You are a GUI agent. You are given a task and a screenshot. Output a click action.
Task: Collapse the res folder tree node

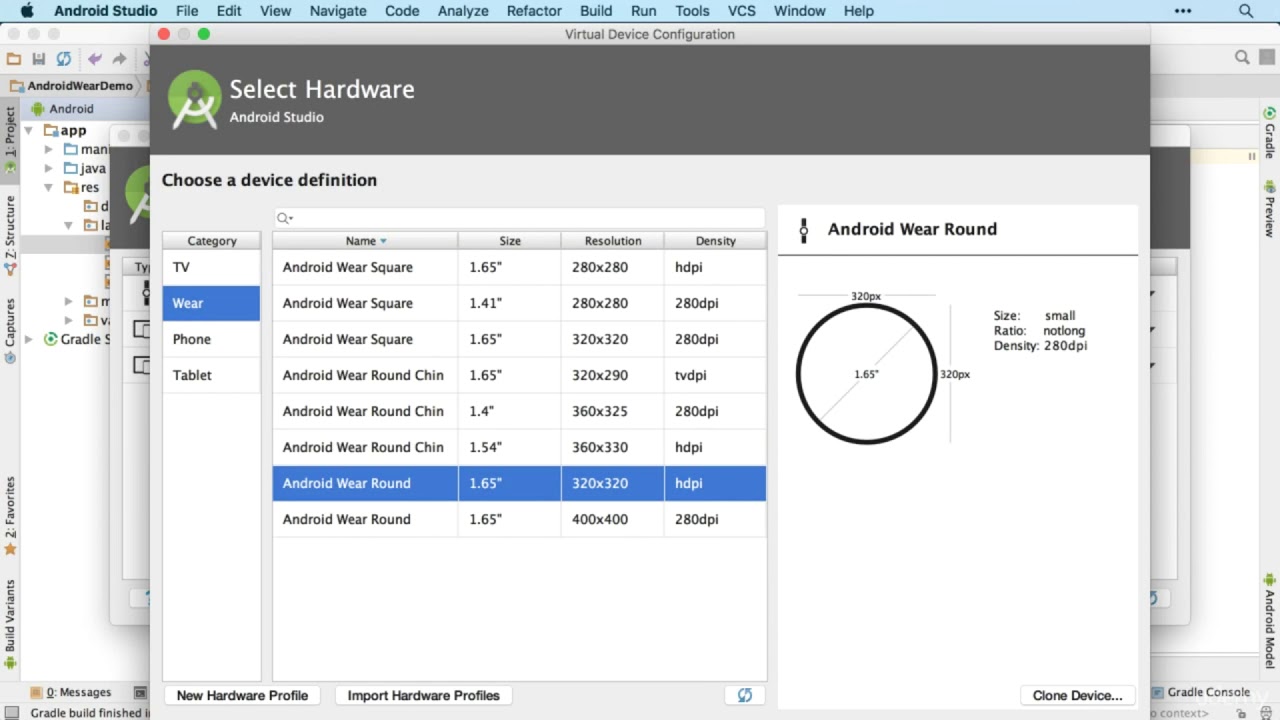click(x=48, y=187)
